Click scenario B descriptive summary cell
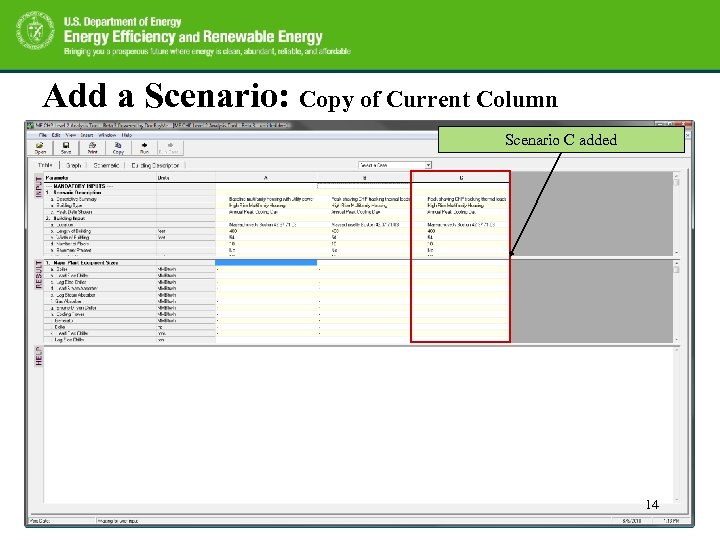 click(x=365, y=199)
